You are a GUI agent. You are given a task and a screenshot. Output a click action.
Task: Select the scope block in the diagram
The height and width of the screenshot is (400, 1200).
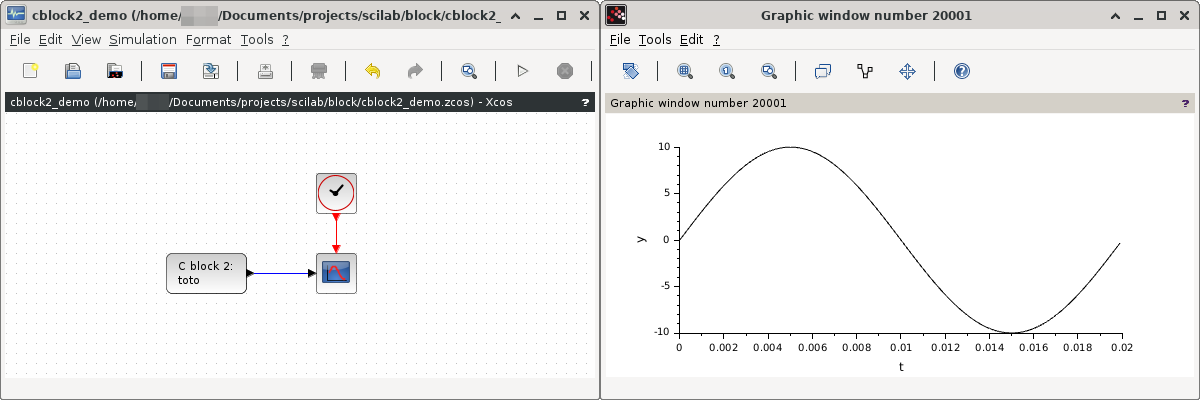pyautogui.click(x=337, y=273)
